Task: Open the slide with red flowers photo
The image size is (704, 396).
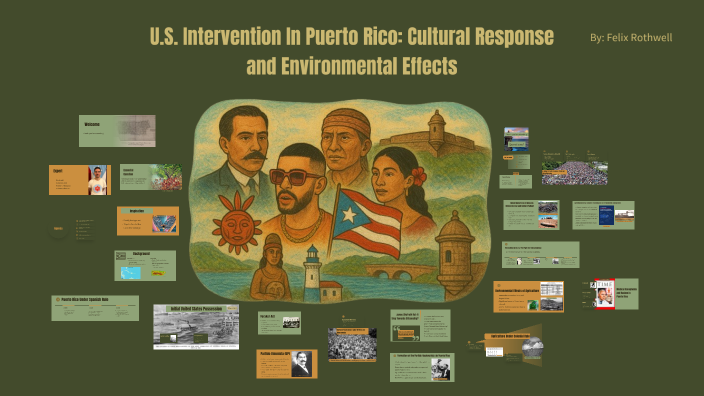Action: 151,177
